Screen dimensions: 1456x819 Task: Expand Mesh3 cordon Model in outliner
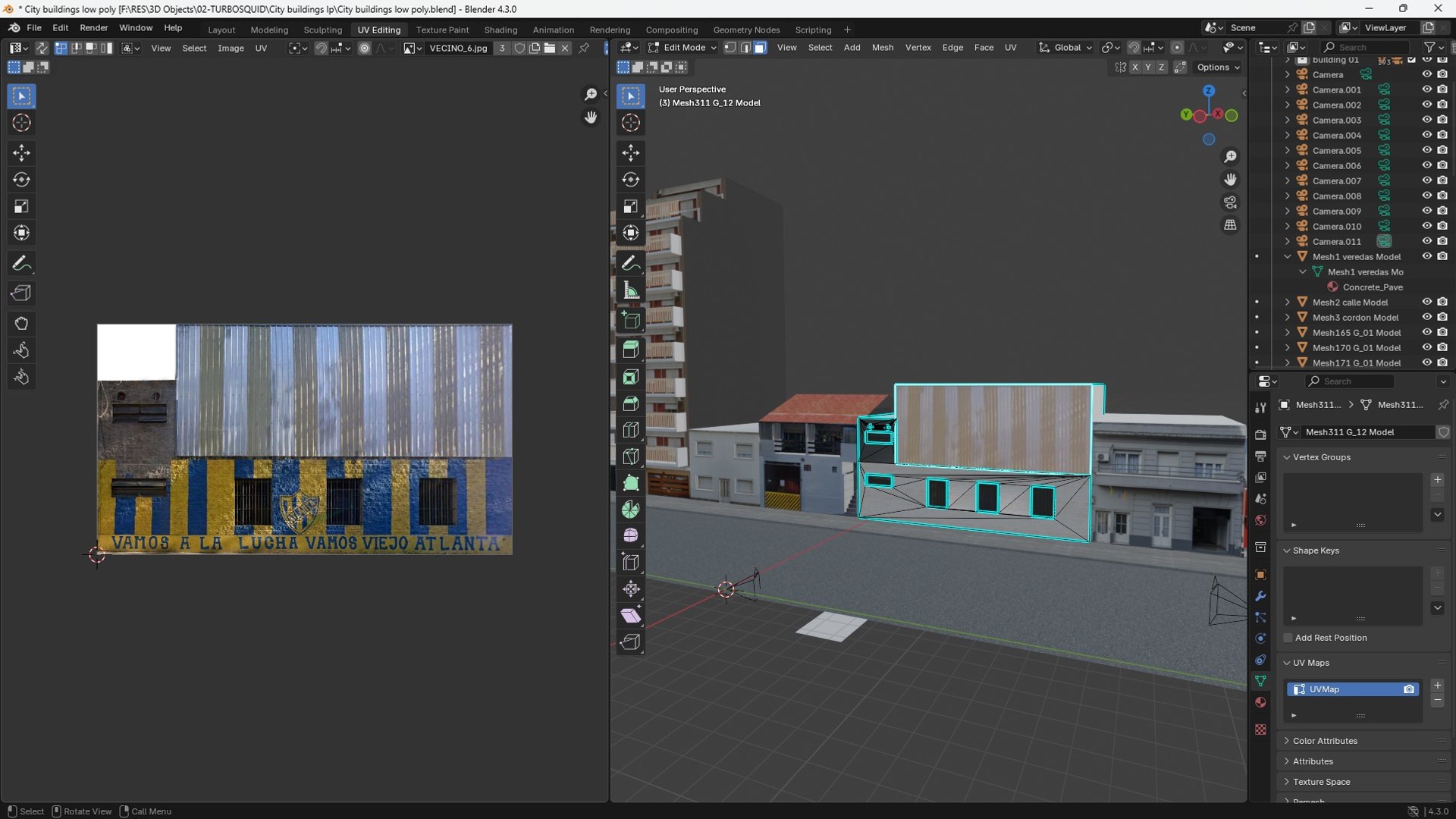click(x=1287, y=317)
